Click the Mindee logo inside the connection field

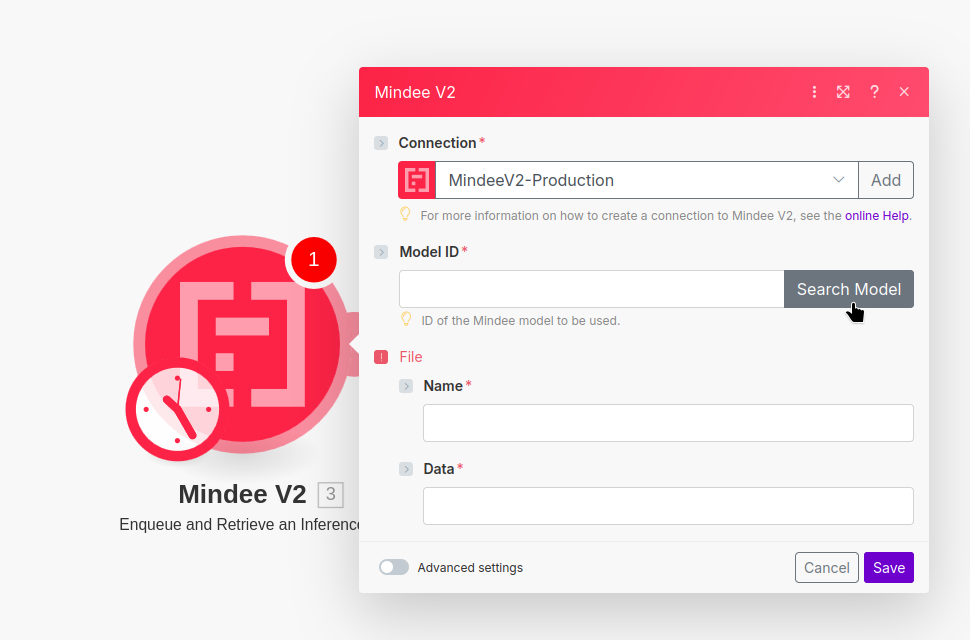[x=417, y=180]
